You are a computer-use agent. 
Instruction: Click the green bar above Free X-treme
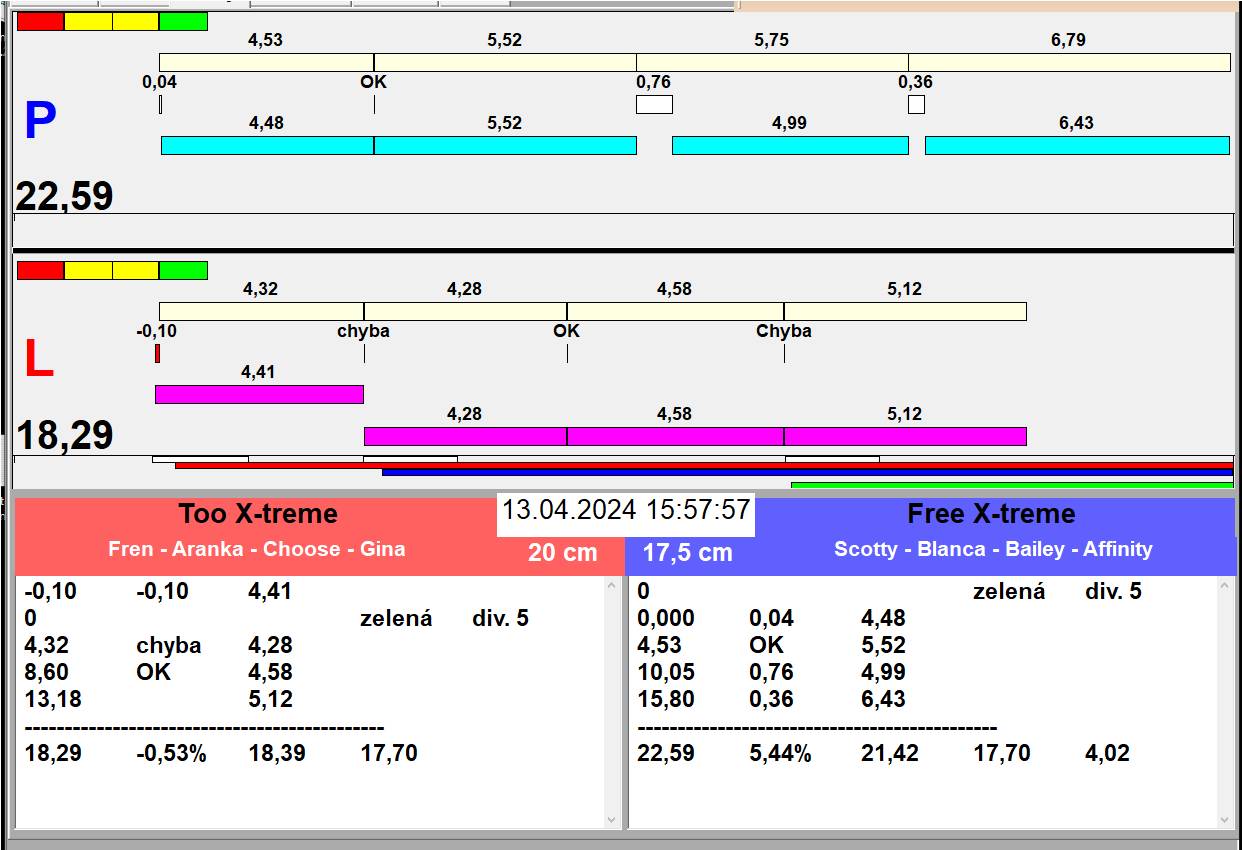point(1012,485)
